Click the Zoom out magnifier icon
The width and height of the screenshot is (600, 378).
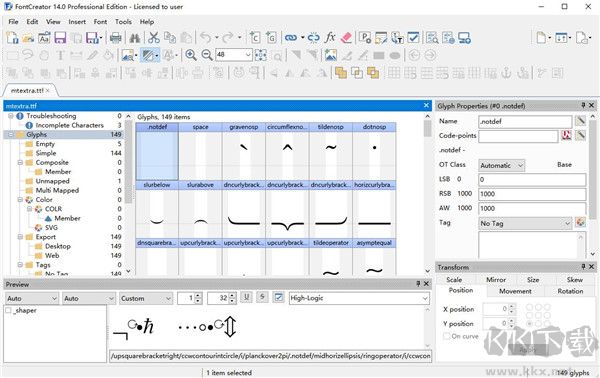pyautogui.click(x=207, y=55)
